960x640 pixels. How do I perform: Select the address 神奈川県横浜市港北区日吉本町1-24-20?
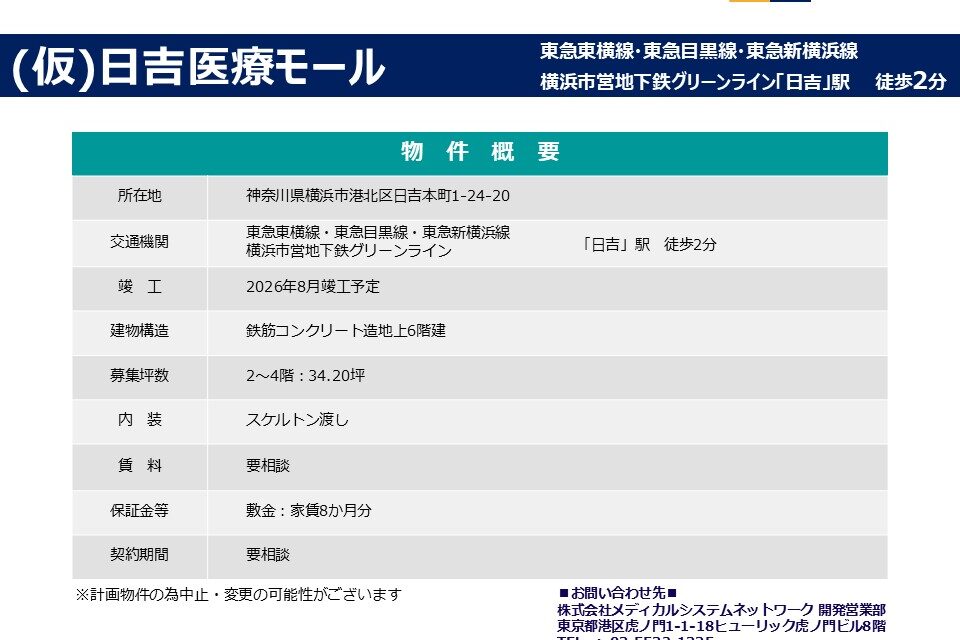pos(377,196)
